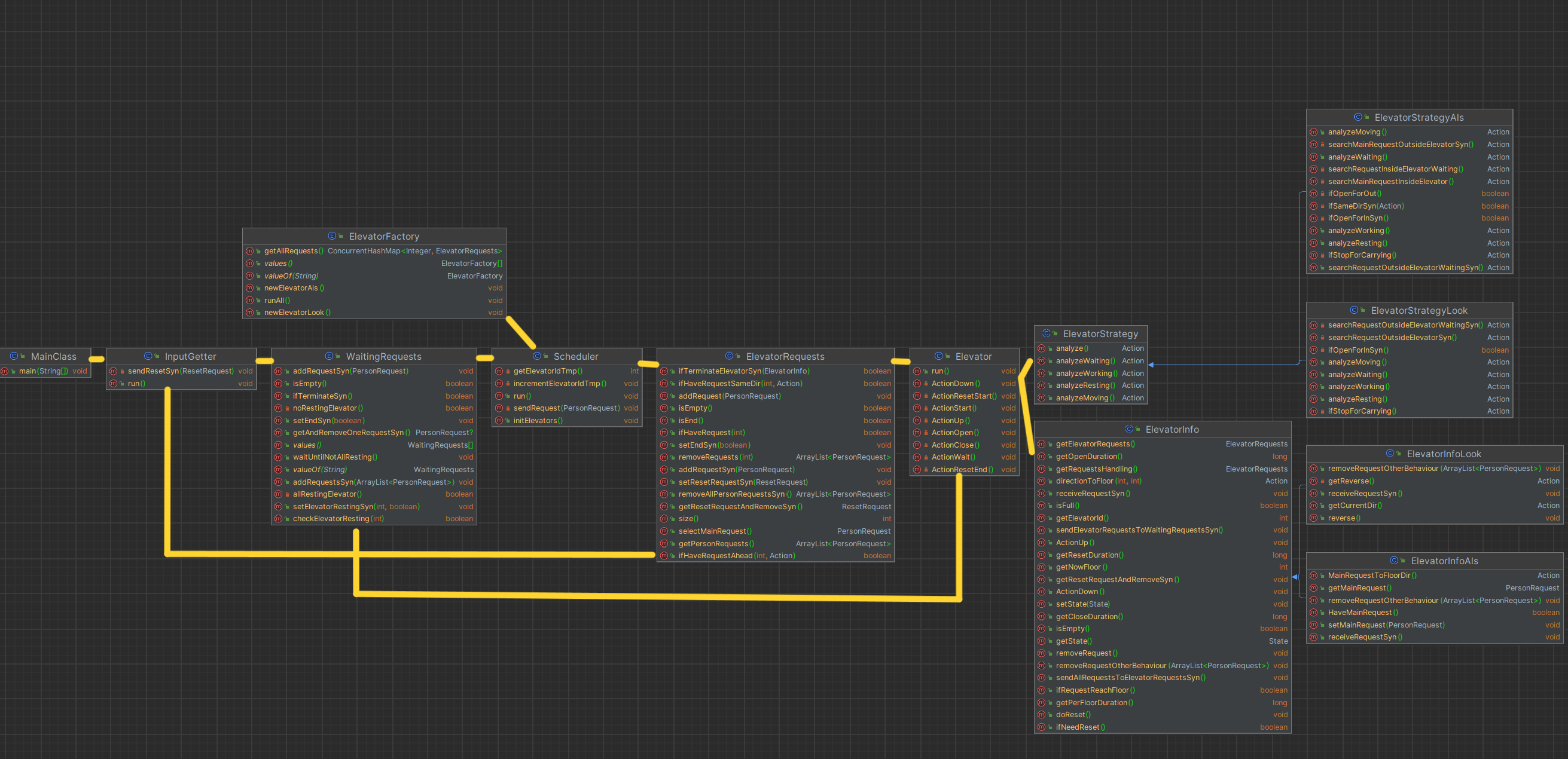The width and height of the screenshot is (1568, 759).
Task: Select getAllRequests() row in ElevatorFactory
Action: click(x=291, y=250)
